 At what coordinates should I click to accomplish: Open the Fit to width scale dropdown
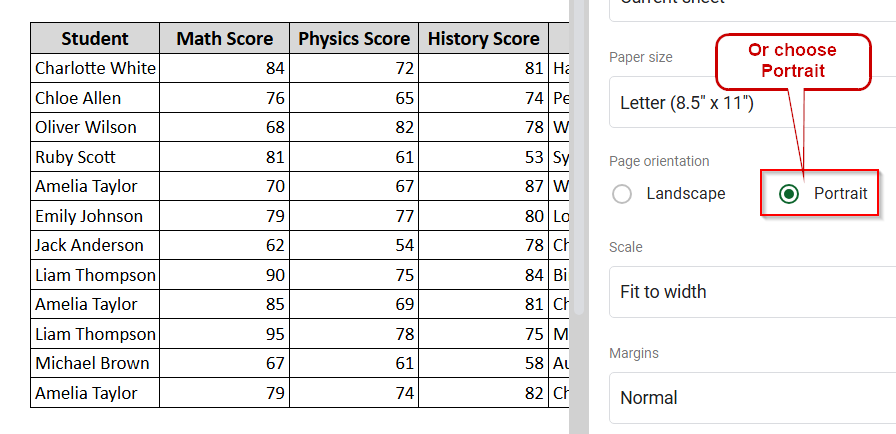752,292
